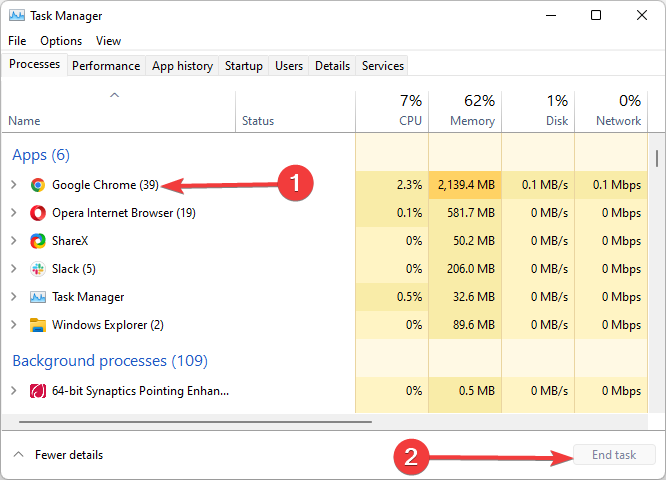Switch to the Performance tab
Image resolution: width=666 pixels, height=480 pixels.
[x=106, y=66]
